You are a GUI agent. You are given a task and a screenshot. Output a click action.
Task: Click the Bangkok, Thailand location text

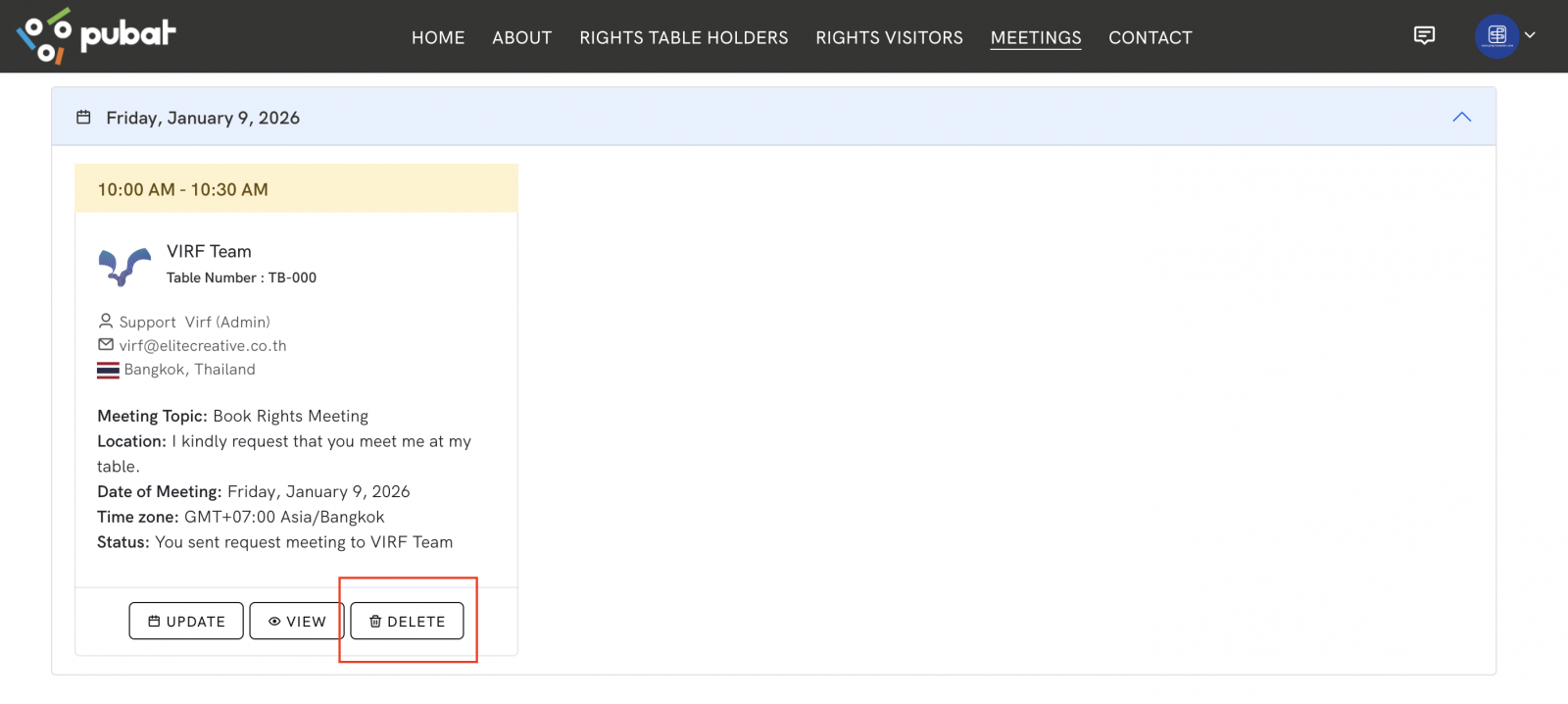coord(189,369)
